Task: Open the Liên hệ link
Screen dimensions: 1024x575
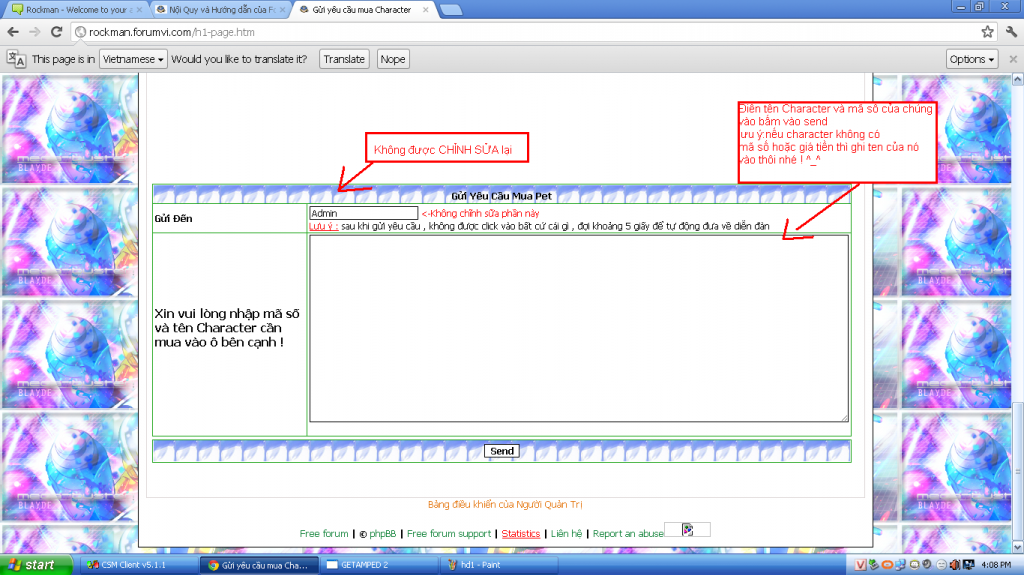Action: (566, 534)
